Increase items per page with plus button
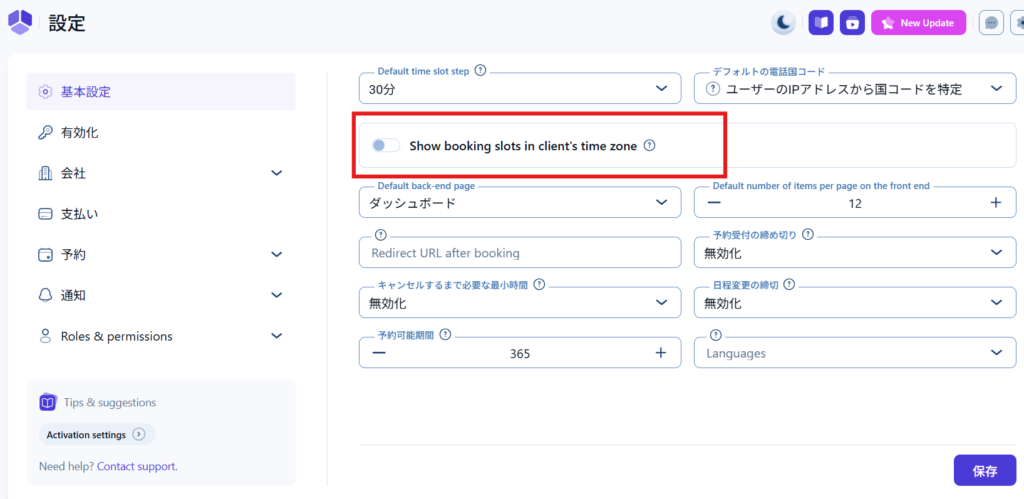1024x499 pixels. point(995,203)
